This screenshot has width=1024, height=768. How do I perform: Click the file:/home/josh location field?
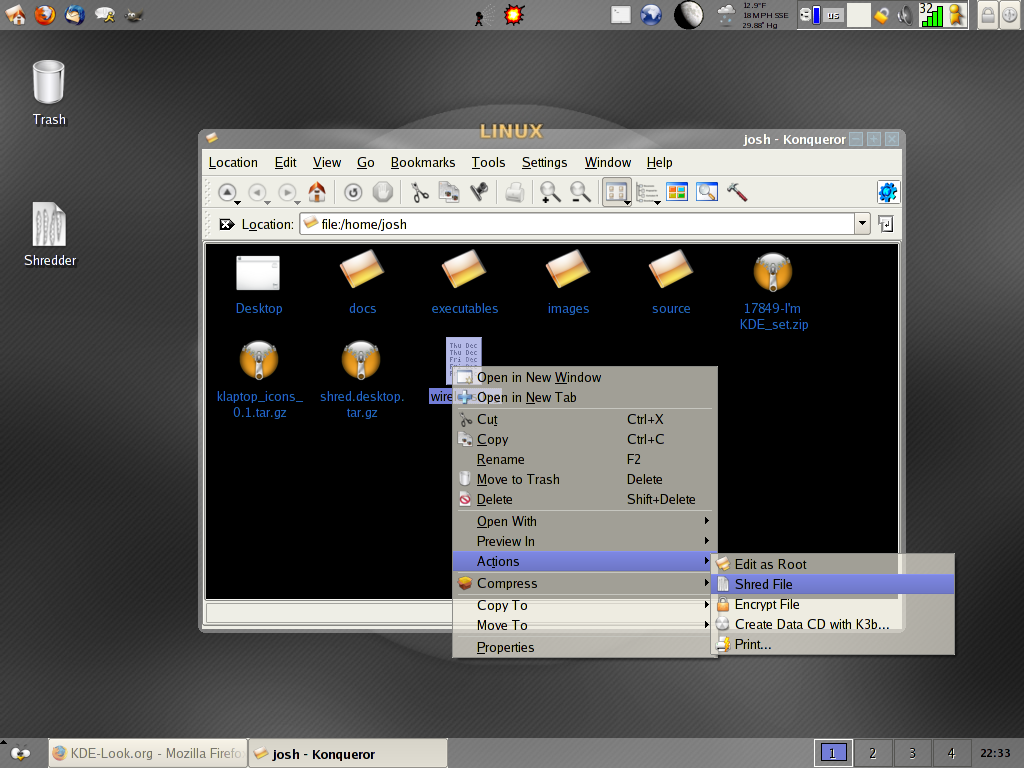click(x=577, y=224)
